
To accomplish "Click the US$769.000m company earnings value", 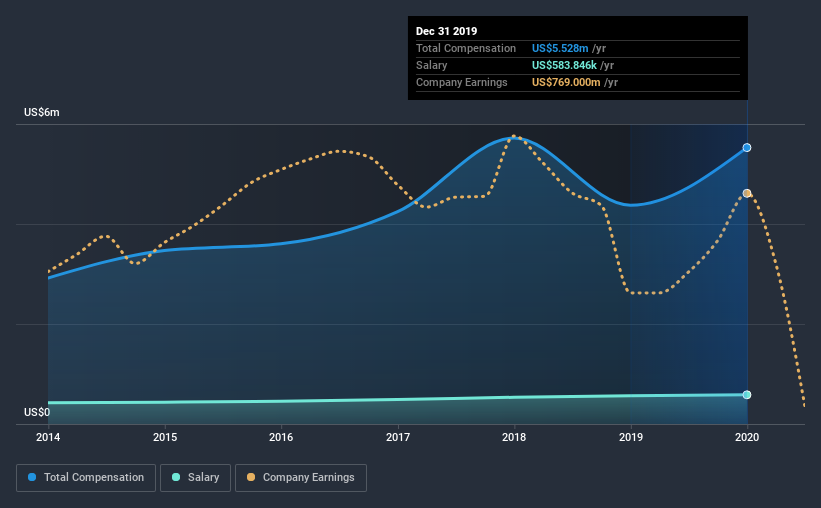I will (x=566, y=82).
